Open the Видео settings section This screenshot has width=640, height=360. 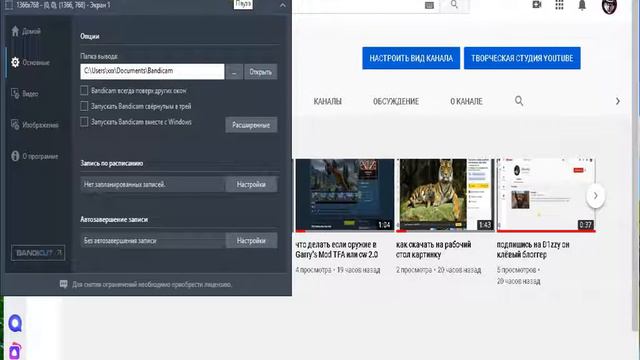(24, 93)
